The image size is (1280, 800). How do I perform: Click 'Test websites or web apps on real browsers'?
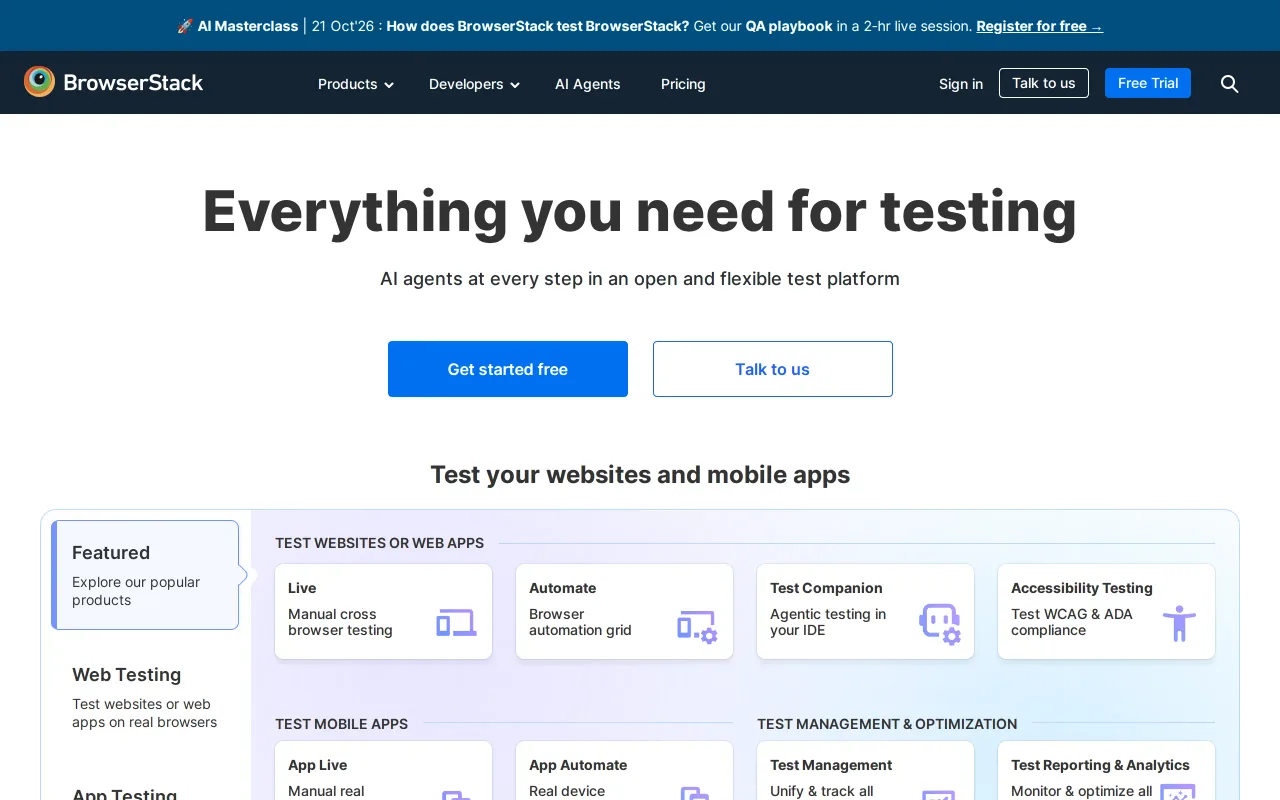tap(144, 713)
